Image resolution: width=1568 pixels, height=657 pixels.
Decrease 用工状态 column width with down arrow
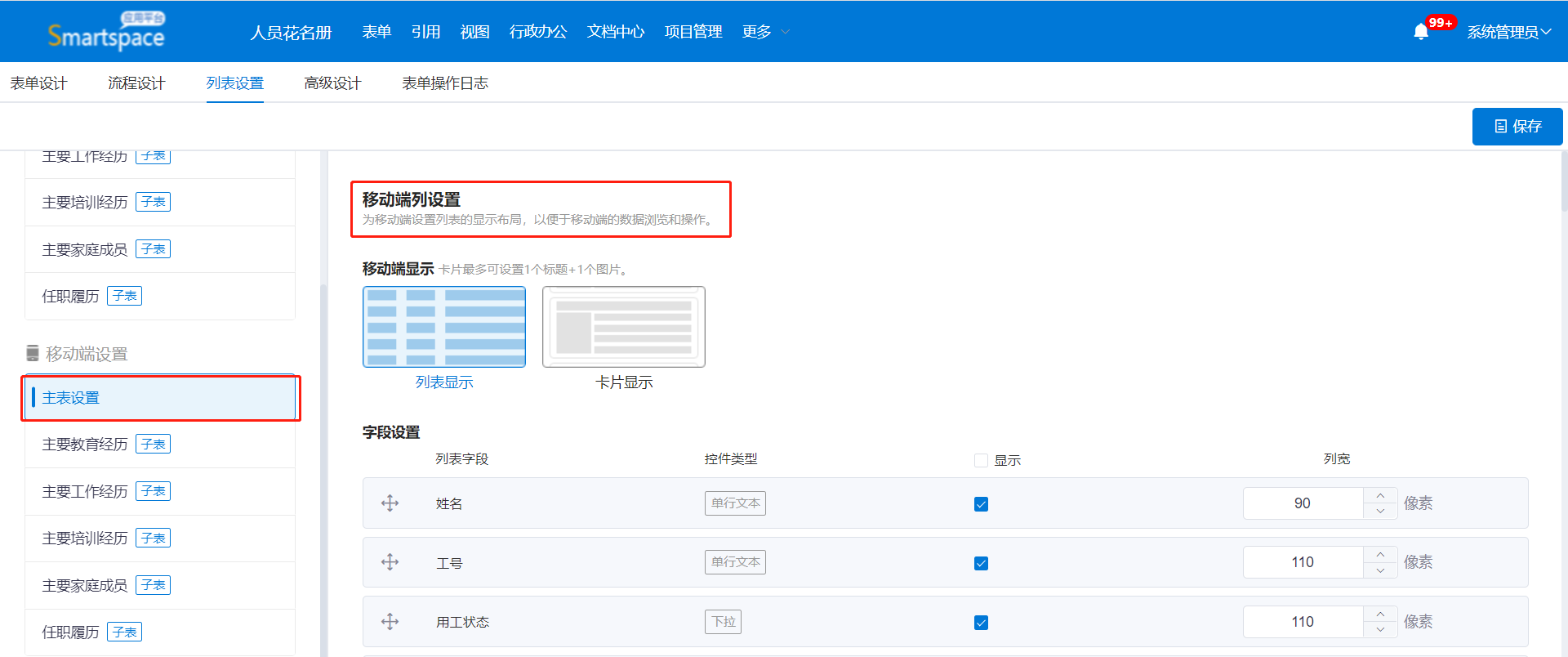1380,629
